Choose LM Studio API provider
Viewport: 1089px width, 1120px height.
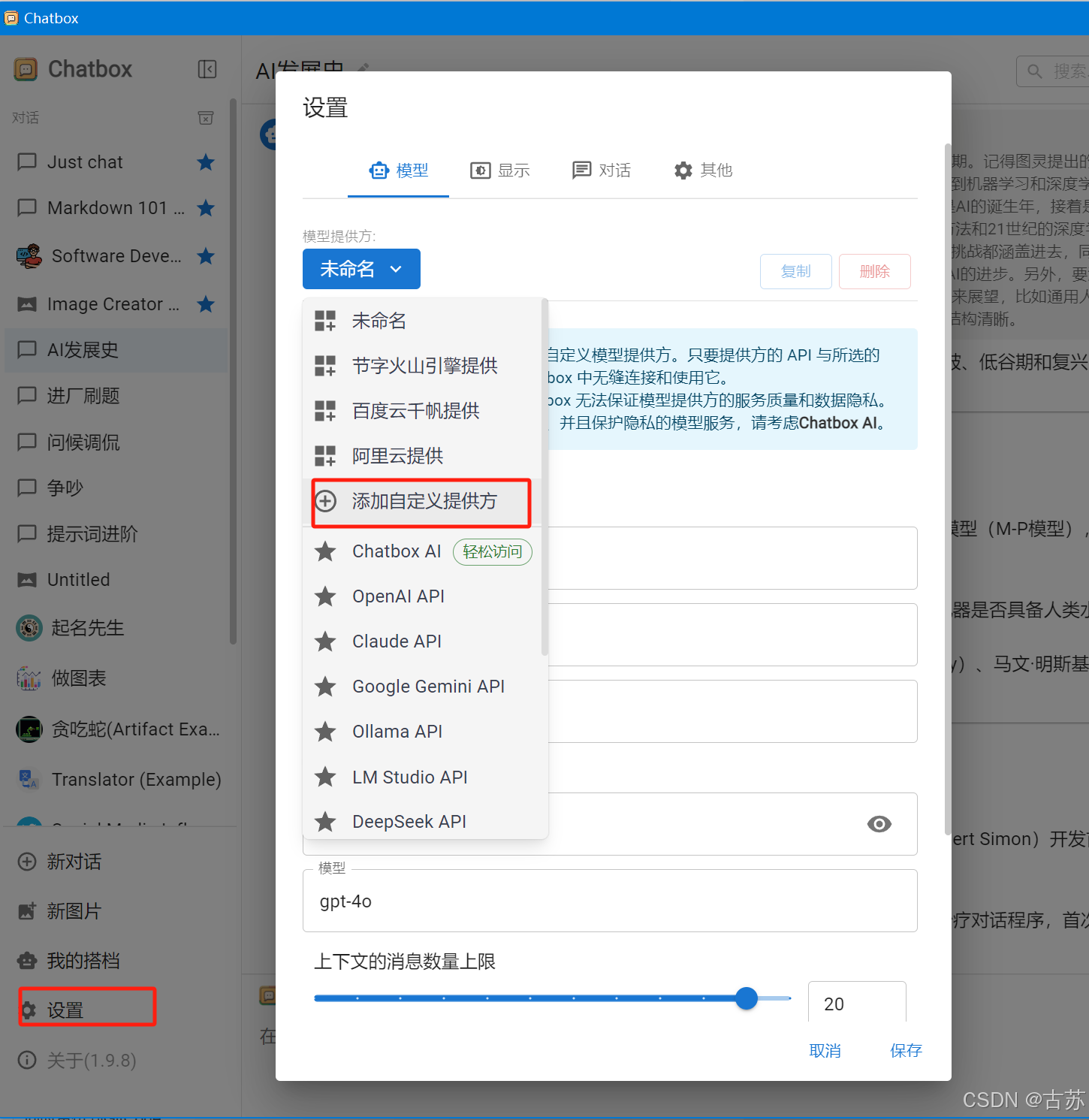click(422, 777)
